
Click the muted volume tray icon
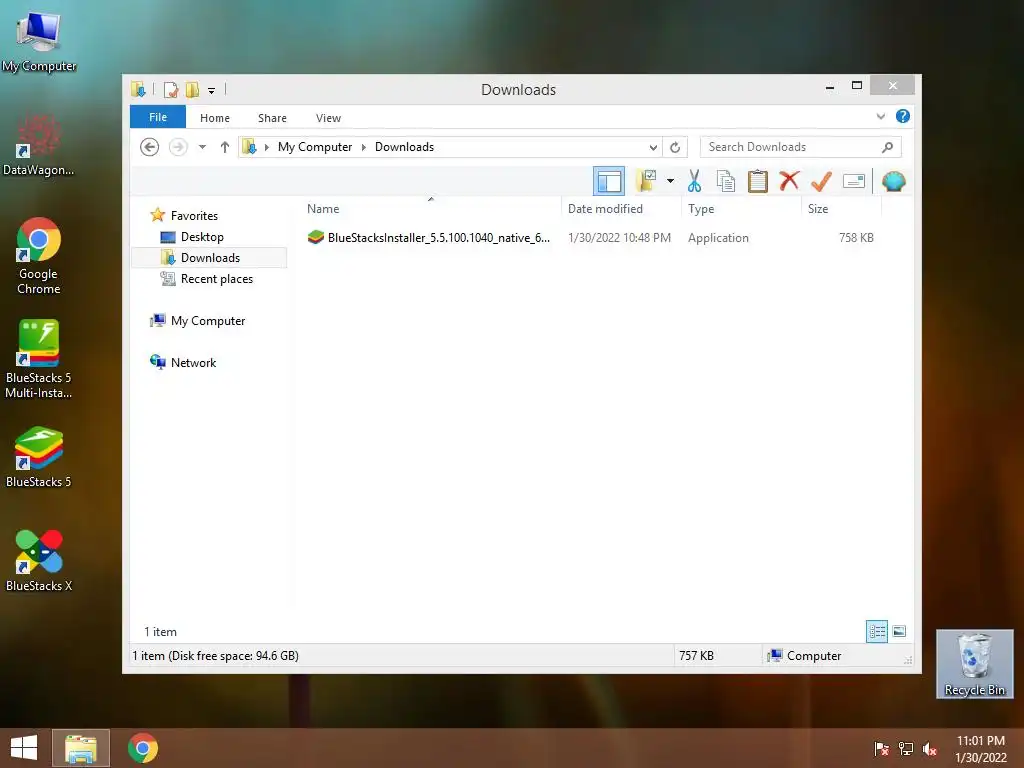tap(930, 749)
